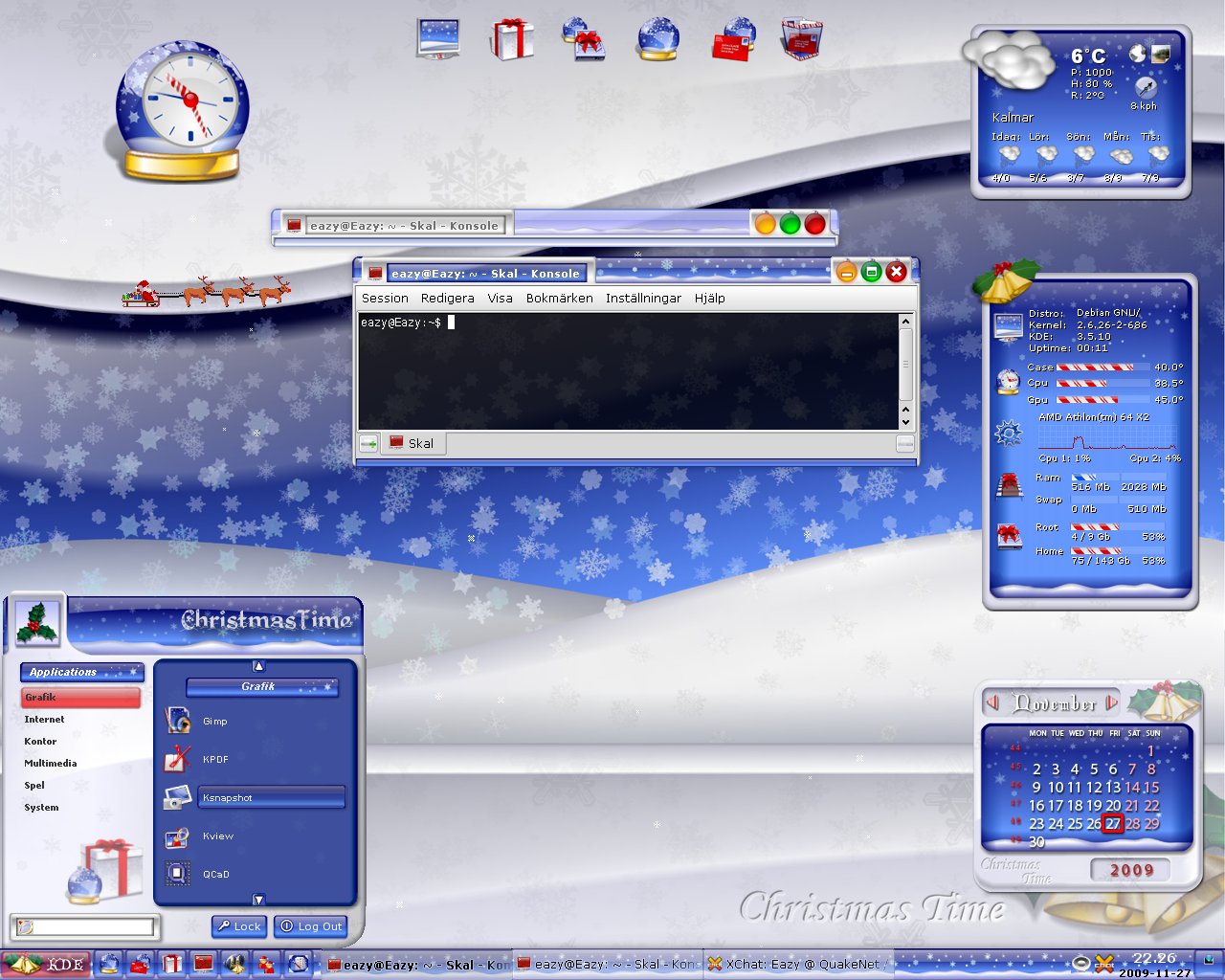Click the Applications header button

[82, 672]
